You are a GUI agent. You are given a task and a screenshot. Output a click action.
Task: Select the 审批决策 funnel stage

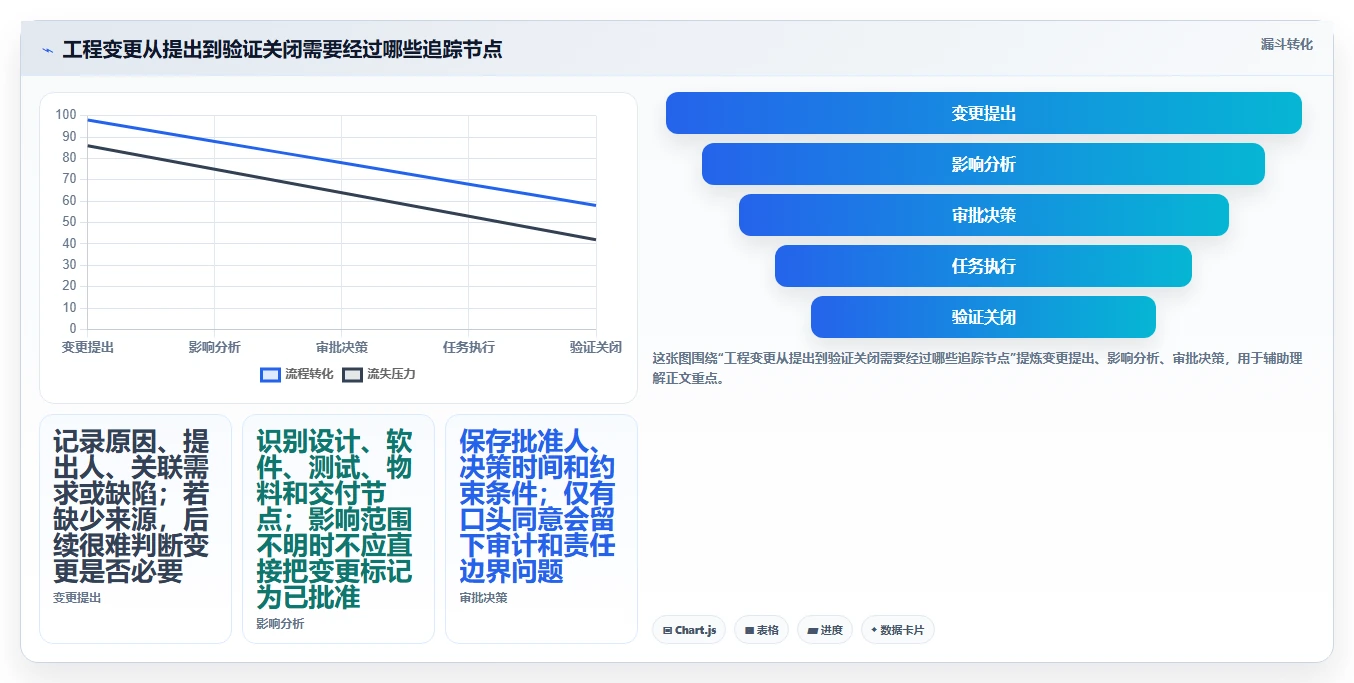coord(984,215)
